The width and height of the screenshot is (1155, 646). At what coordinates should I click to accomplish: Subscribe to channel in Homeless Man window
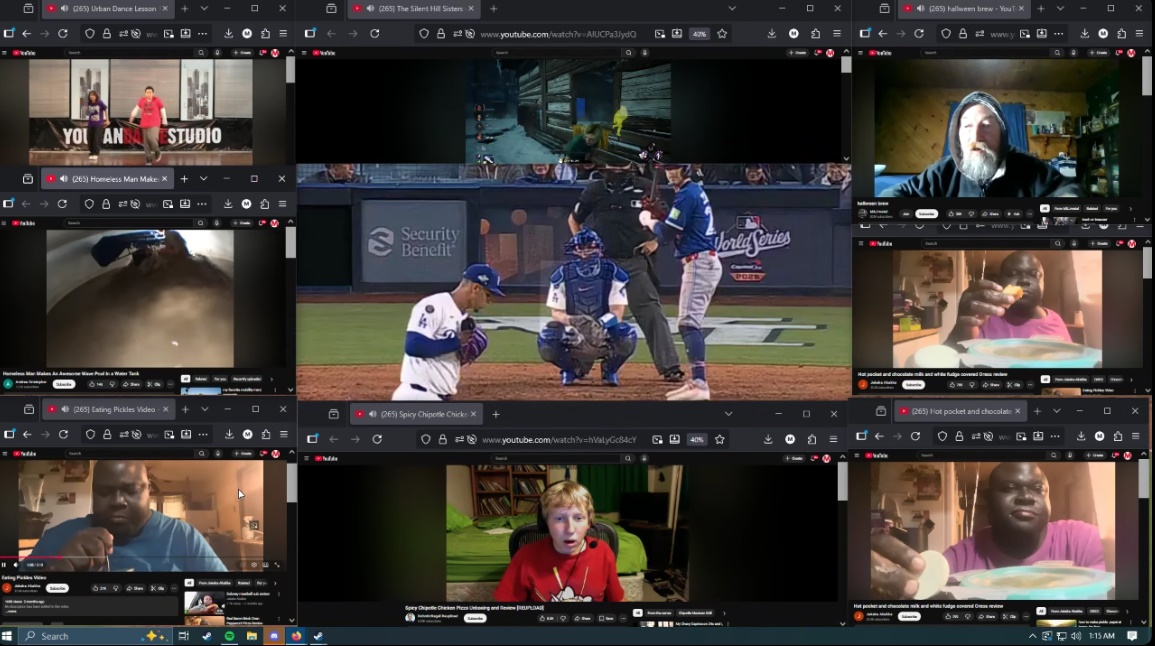pos(64,384)
